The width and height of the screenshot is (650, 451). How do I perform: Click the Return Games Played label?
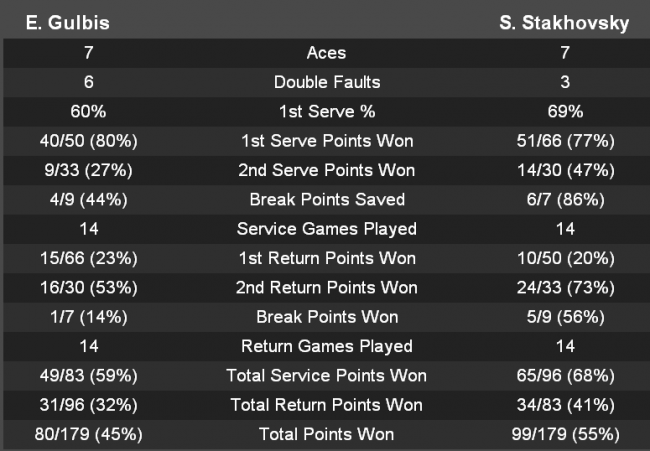click(327, 346)
